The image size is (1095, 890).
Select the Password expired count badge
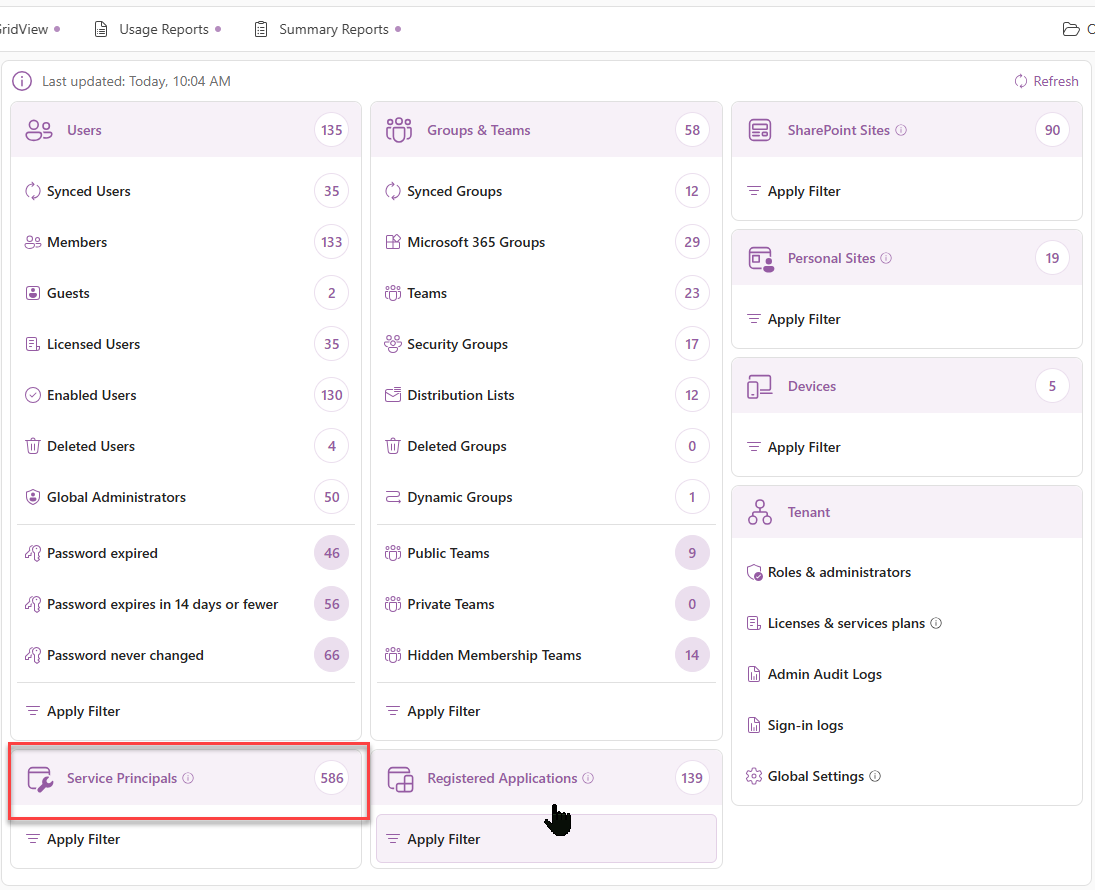[x=332, y=553]
